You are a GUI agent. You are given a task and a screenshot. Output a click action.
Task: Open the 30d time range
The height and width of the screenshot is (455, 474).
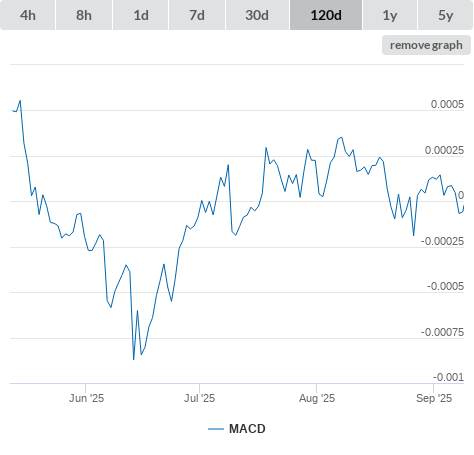coord(257,15)
